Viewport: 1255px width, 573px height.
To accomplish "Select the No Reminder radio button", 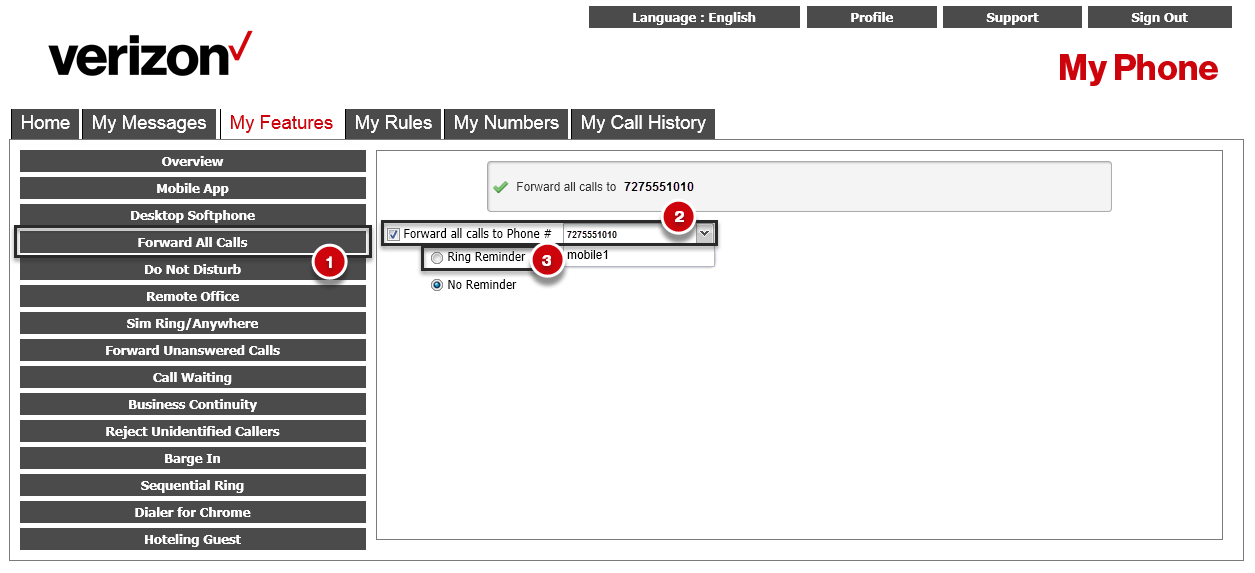I will tap(436, 285).
